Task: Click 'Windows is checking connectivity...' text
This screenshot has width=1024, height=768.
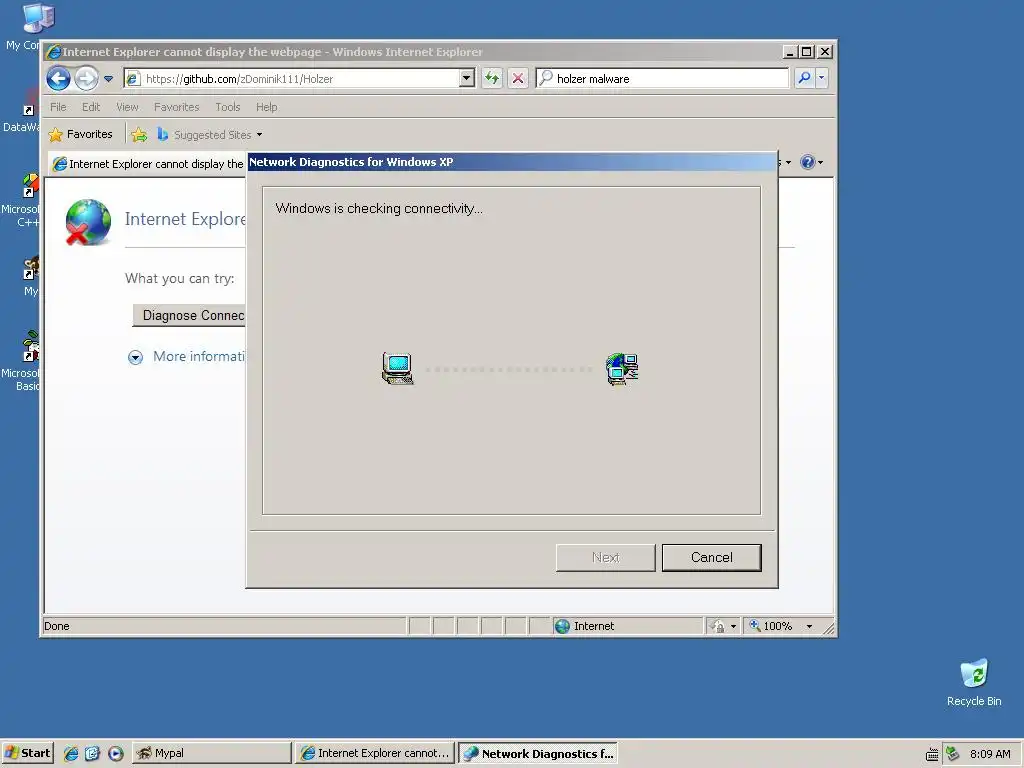Action: [x=379, y=208]
